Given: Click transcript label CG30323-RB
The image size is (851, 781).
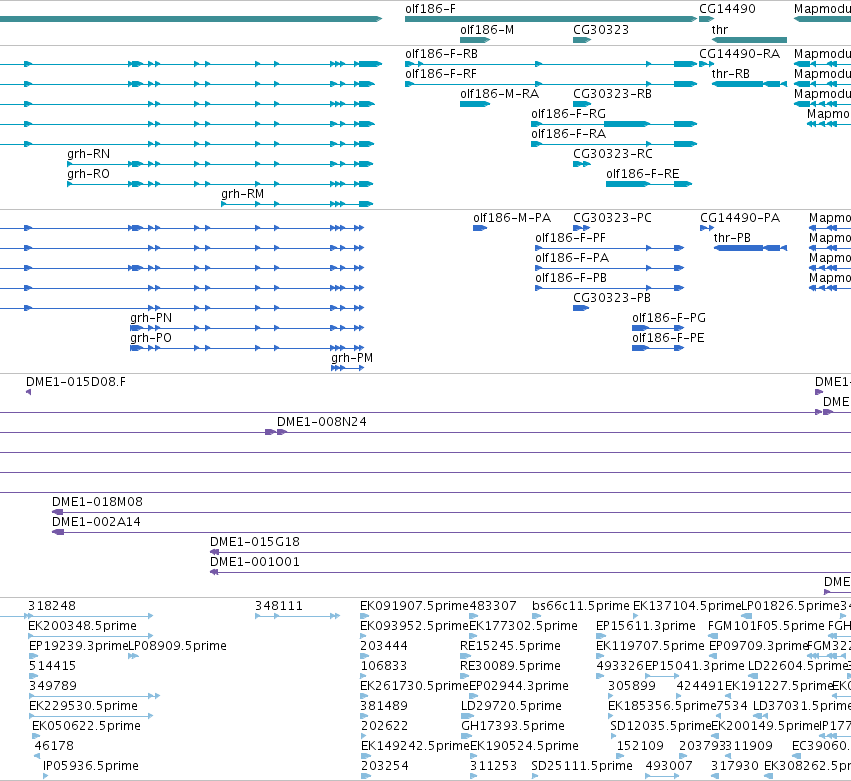Looking at the screenshot, I should click(x=612, y=94).
